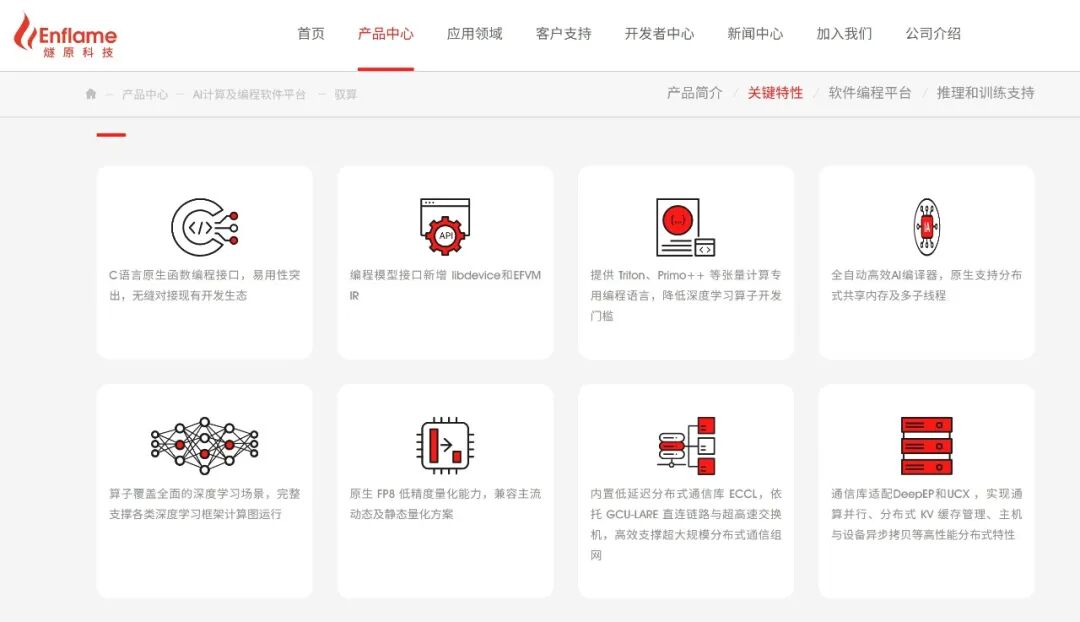Open the 首页 menu item
This screenshot has height=622, width=1080.
pos(311,34)
